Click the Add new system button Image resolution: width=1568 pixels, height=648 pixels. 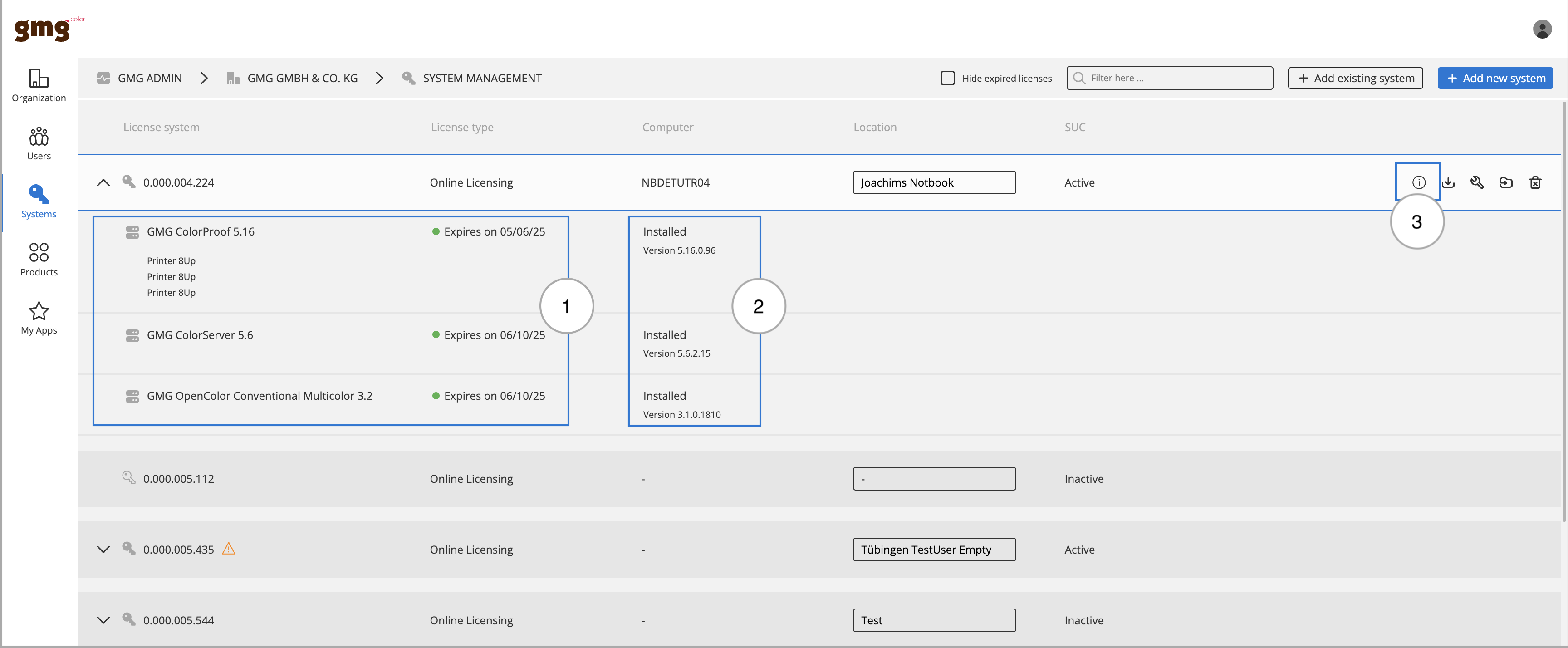point(1495,78)
